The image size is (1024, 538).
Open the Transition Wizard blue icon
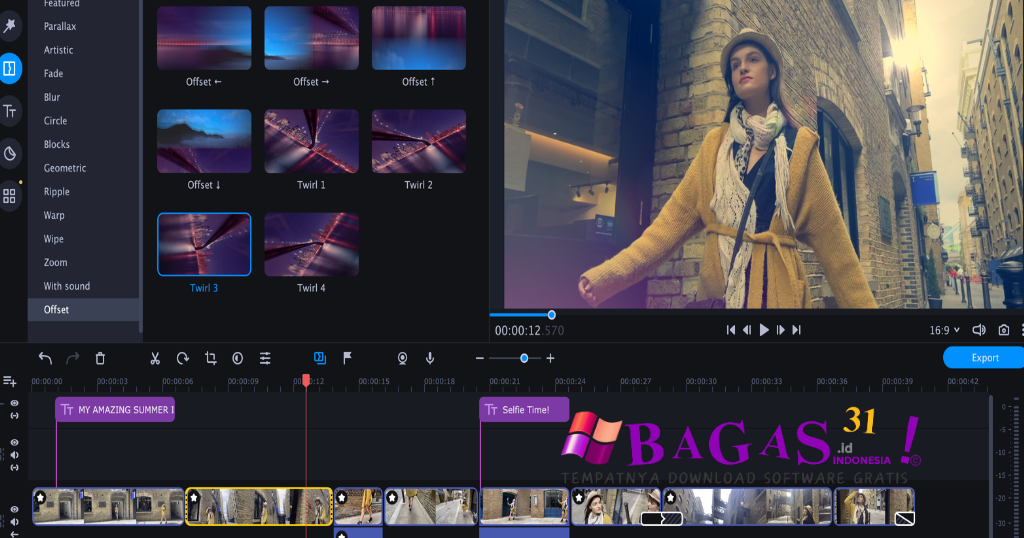tap(320, 358)
